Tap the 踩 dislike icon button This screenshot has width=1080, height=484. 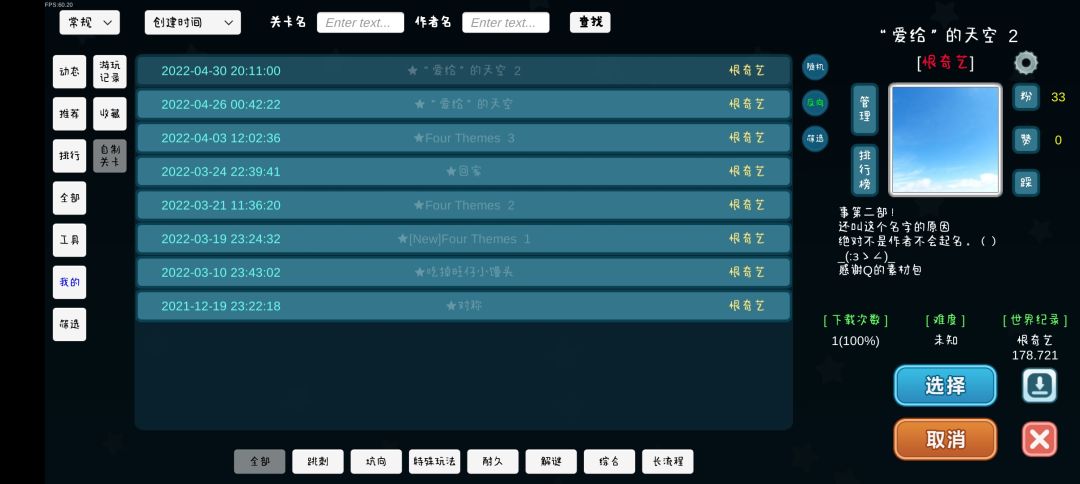(1026, 182)
